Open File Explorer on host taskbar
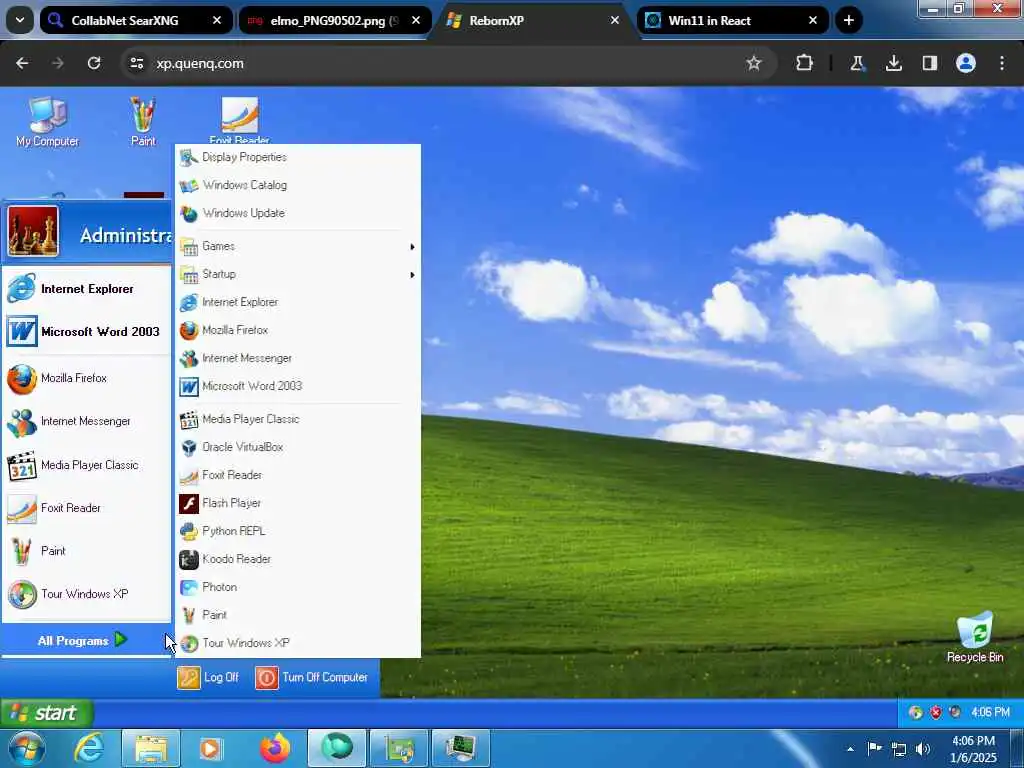Screen dimensions: 1024x768 (x=151, y=748)
